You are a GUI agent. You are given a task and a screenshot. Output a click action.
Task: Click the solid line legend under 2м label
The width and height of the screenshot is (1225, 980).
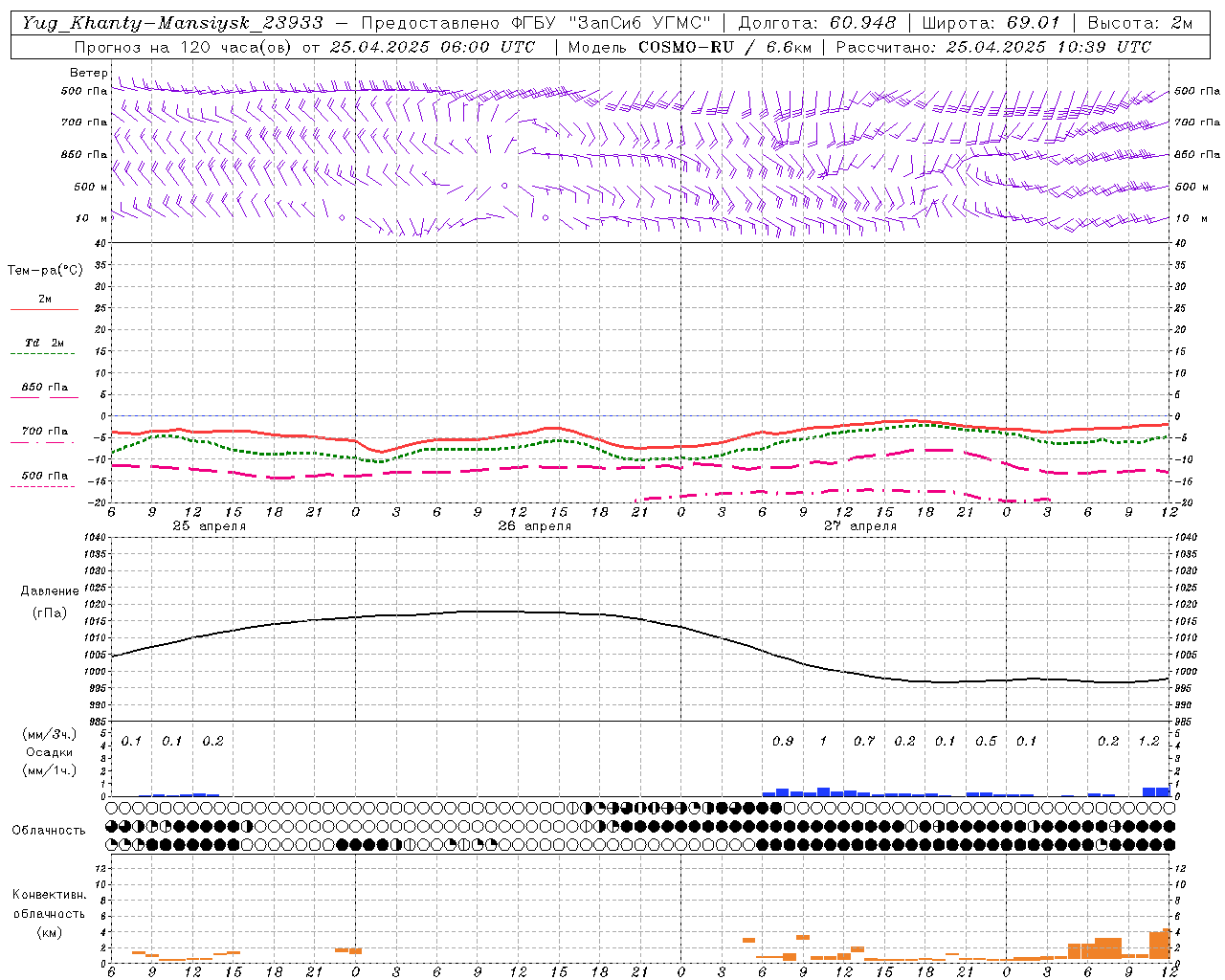[44, 310]
